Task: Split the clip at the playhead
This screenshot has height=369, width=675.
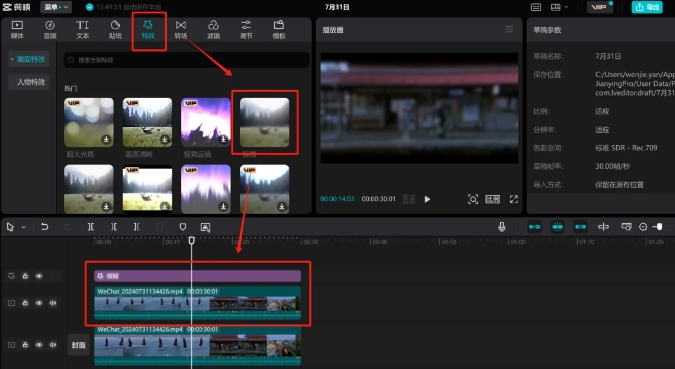Action: click(91, 227)
